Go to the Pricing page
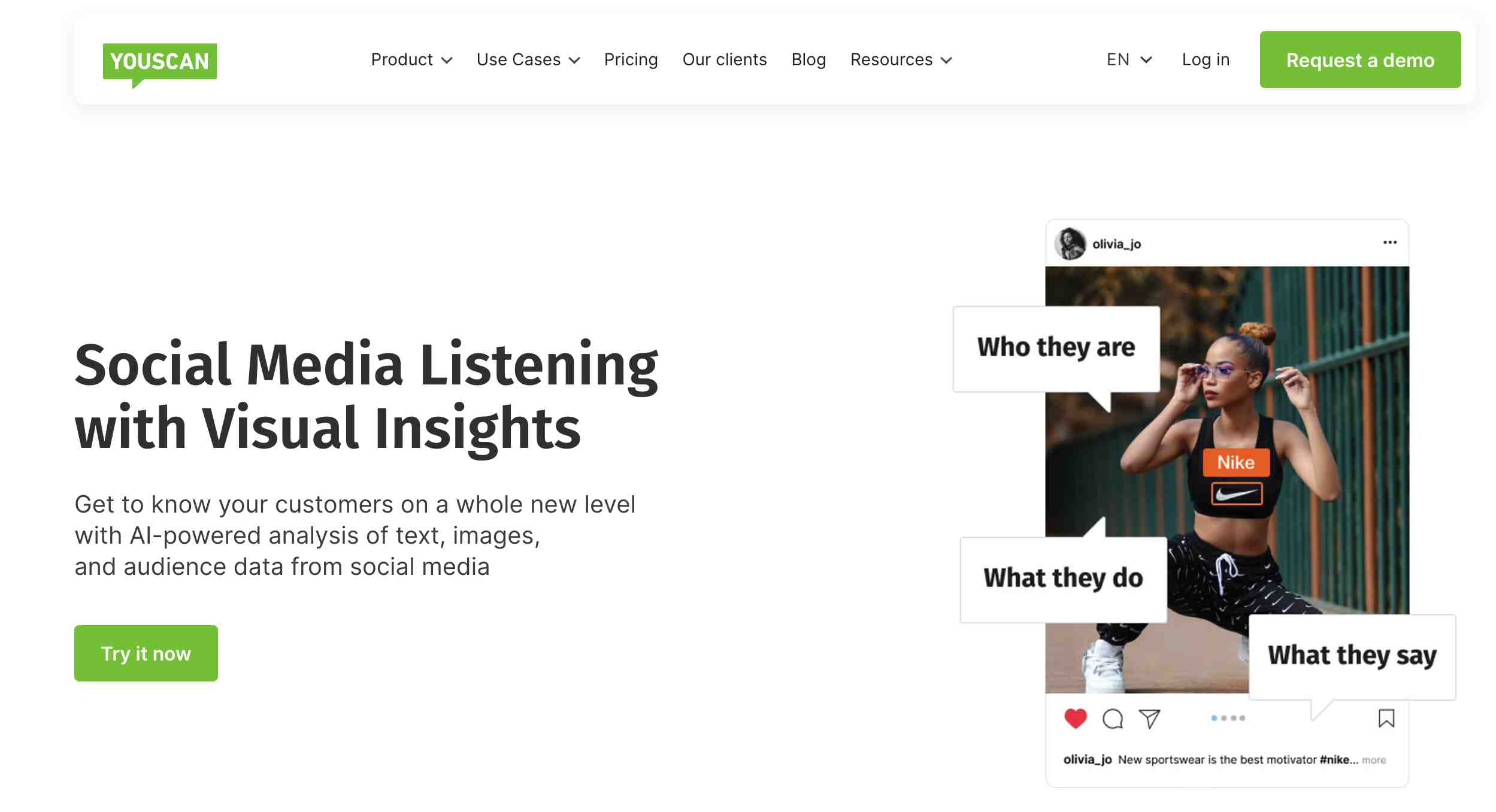The image size is (1496, 812). pos(631,60)
